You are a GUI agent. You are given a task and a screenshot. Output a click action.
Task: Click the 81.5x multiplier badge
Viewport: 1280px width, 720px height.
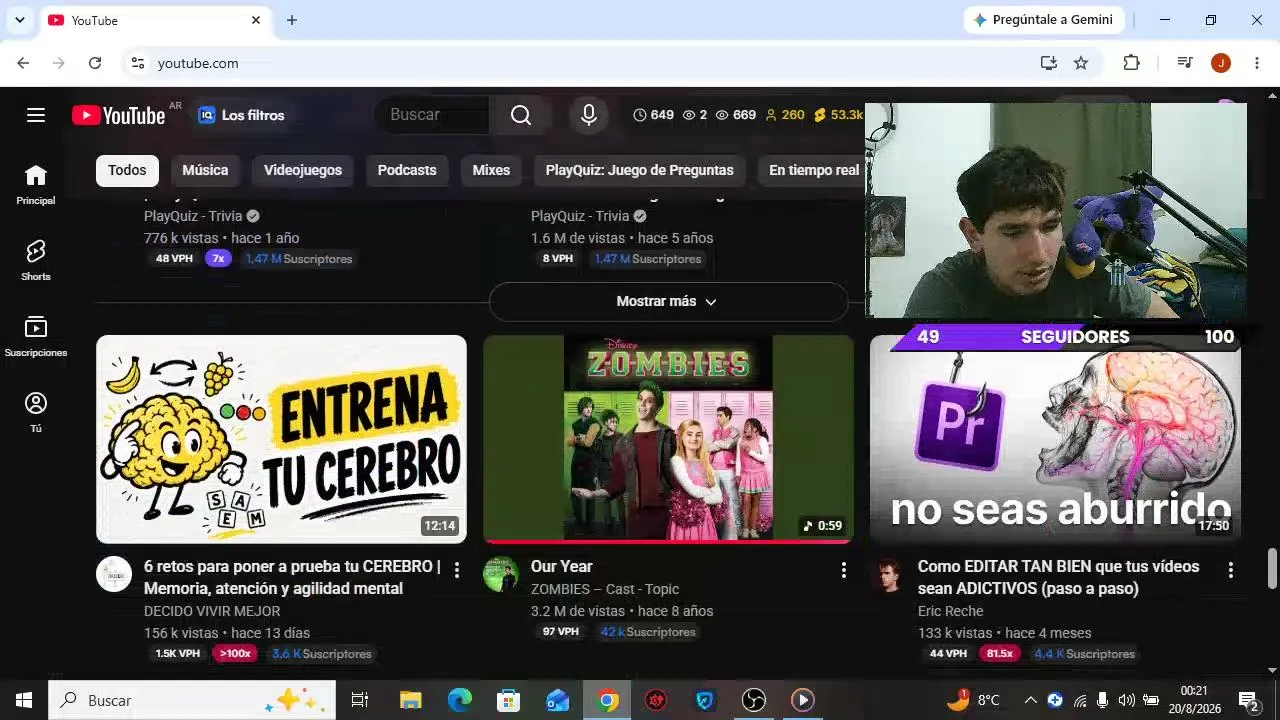1000,654
